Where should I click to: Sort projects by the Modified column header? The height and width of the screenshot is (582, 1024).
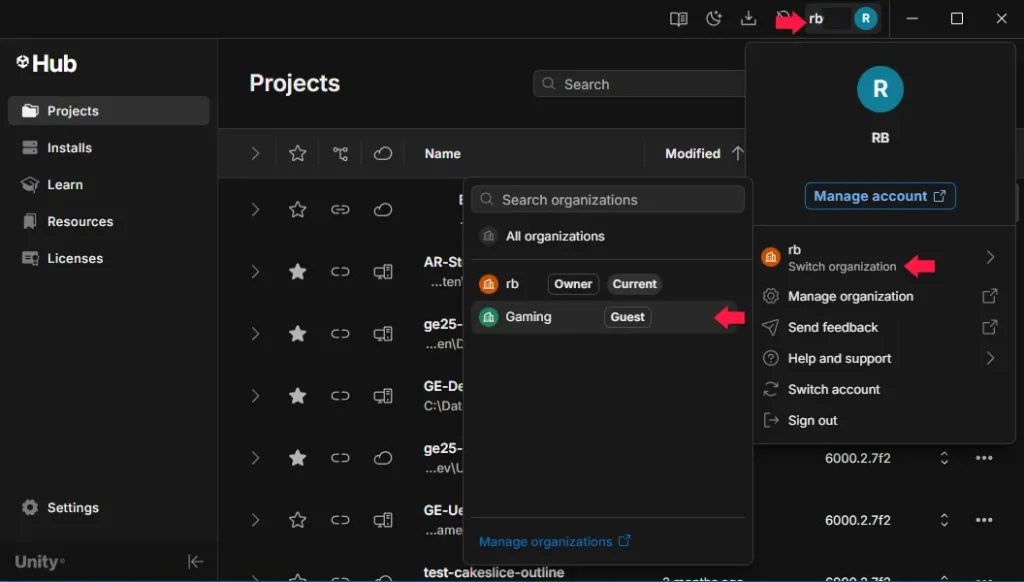point(693,153)
